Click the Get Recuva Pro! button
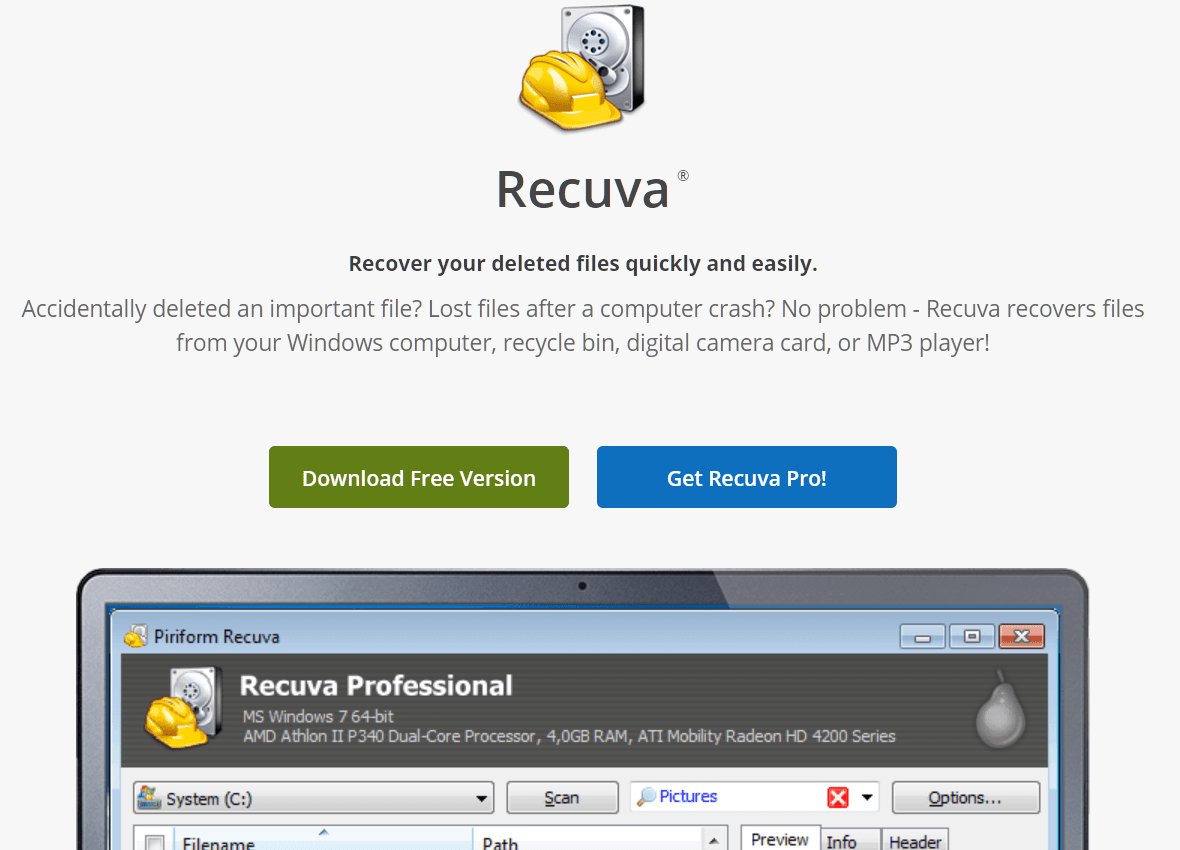 pyautogui.click(x=747, y=477)
